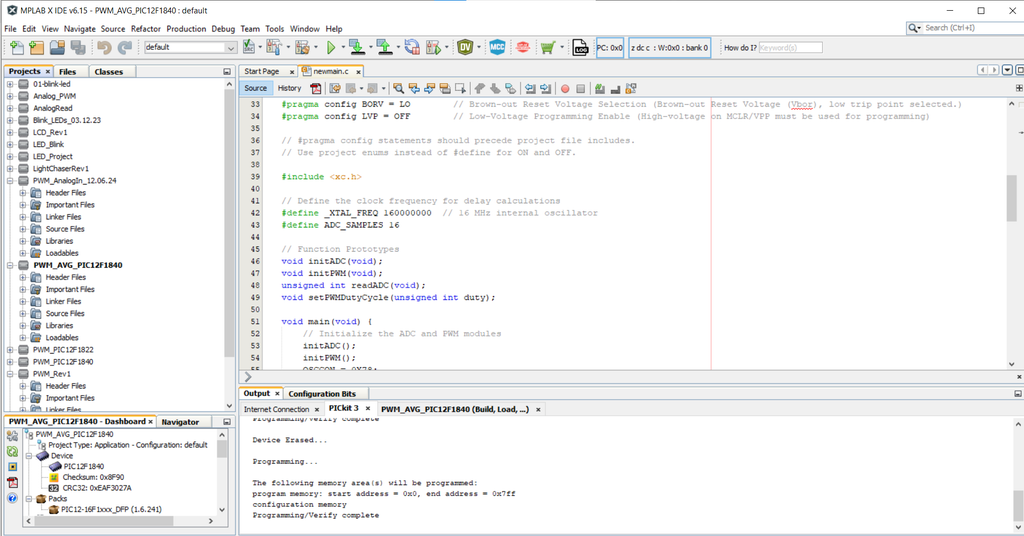The width and height of the screenshot is (1024, 536).
Task: Open the MPLAB Data Visualizer (DV) icon
Action: coord(465,47)
